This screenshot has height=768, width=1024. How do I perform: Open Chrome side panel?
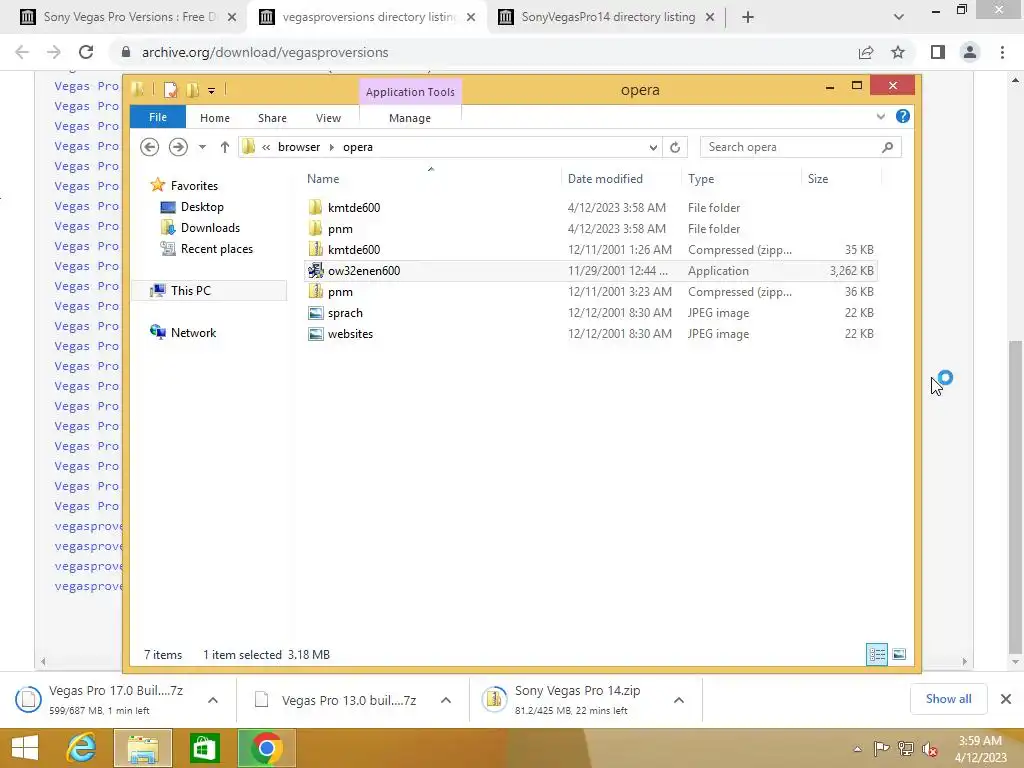click(x=938, y=52)
